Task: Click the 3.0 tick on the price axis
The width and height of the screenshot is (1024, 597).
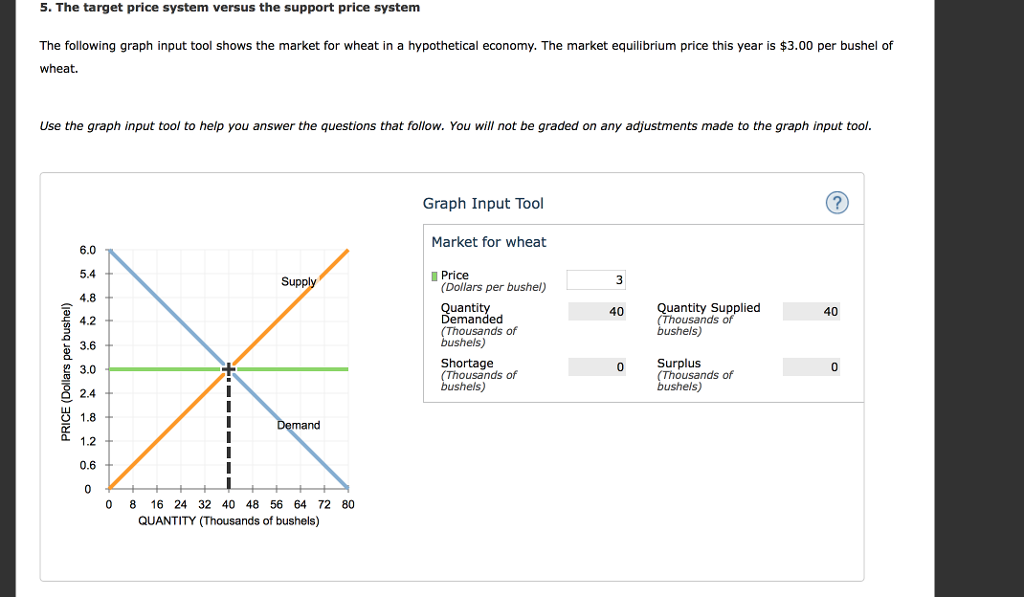Action: (x=87, y=369)
